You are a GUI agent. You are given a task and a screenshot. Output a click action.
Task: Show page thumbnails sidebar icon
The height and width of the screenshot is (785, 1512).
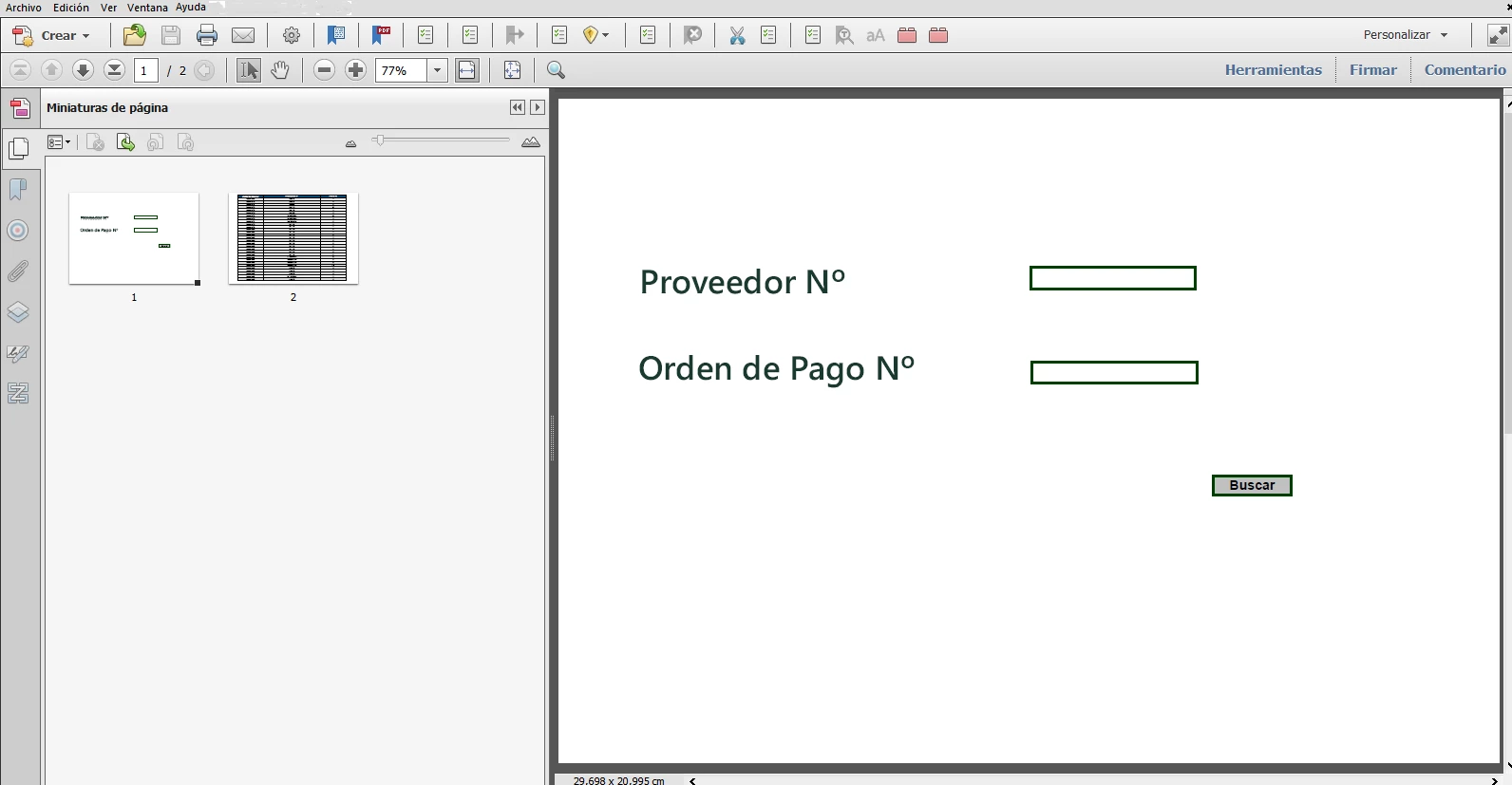[18, 148]
